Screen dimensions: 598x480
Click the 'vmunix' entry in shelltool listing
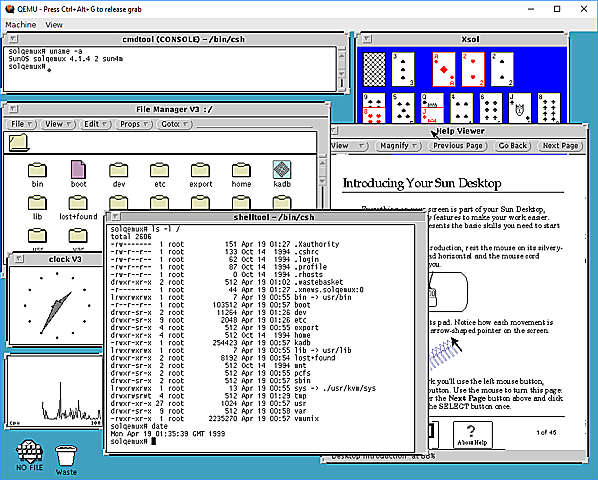click(306, 419)
